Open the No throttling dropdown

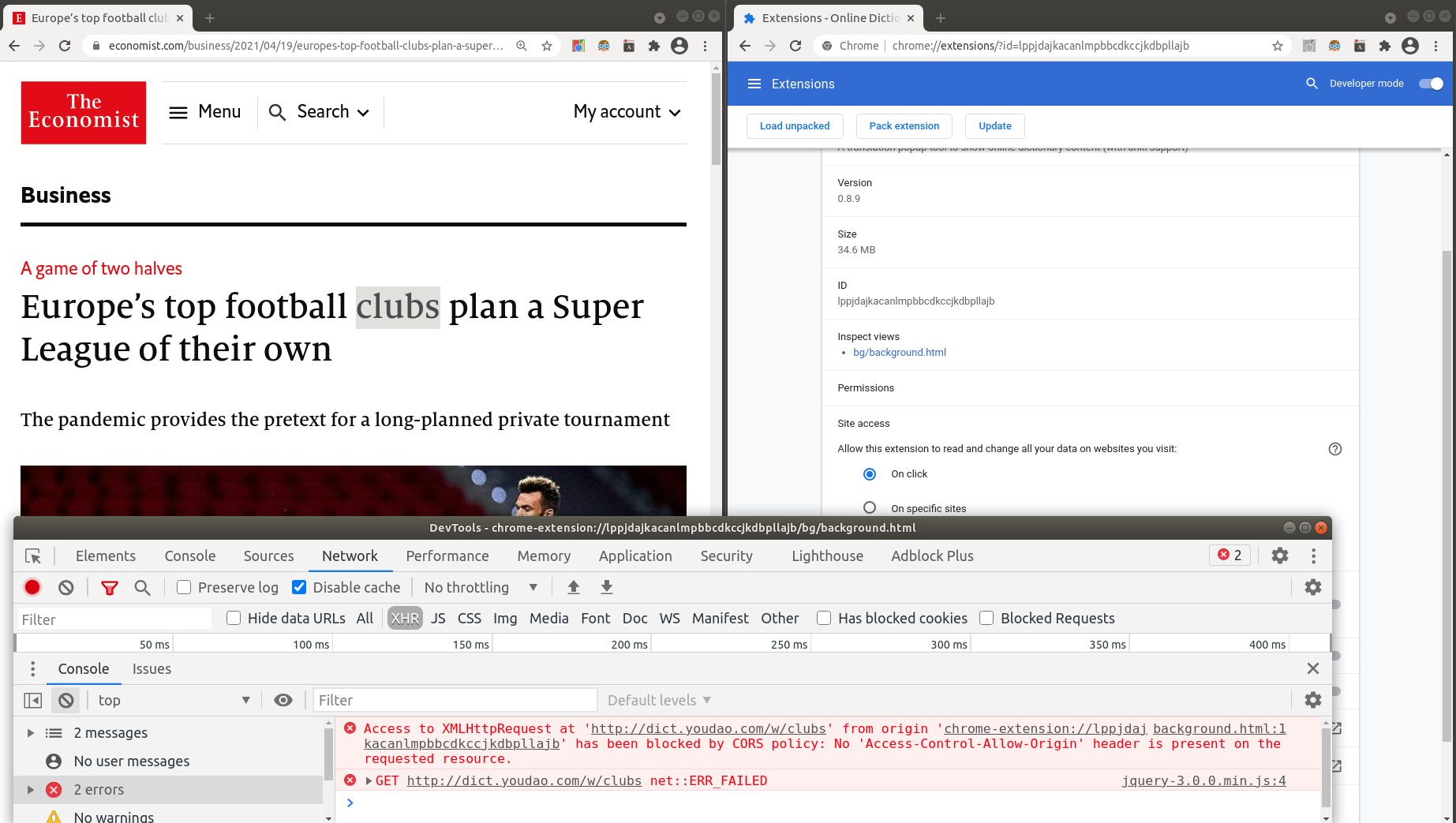(x=480, y=587)
